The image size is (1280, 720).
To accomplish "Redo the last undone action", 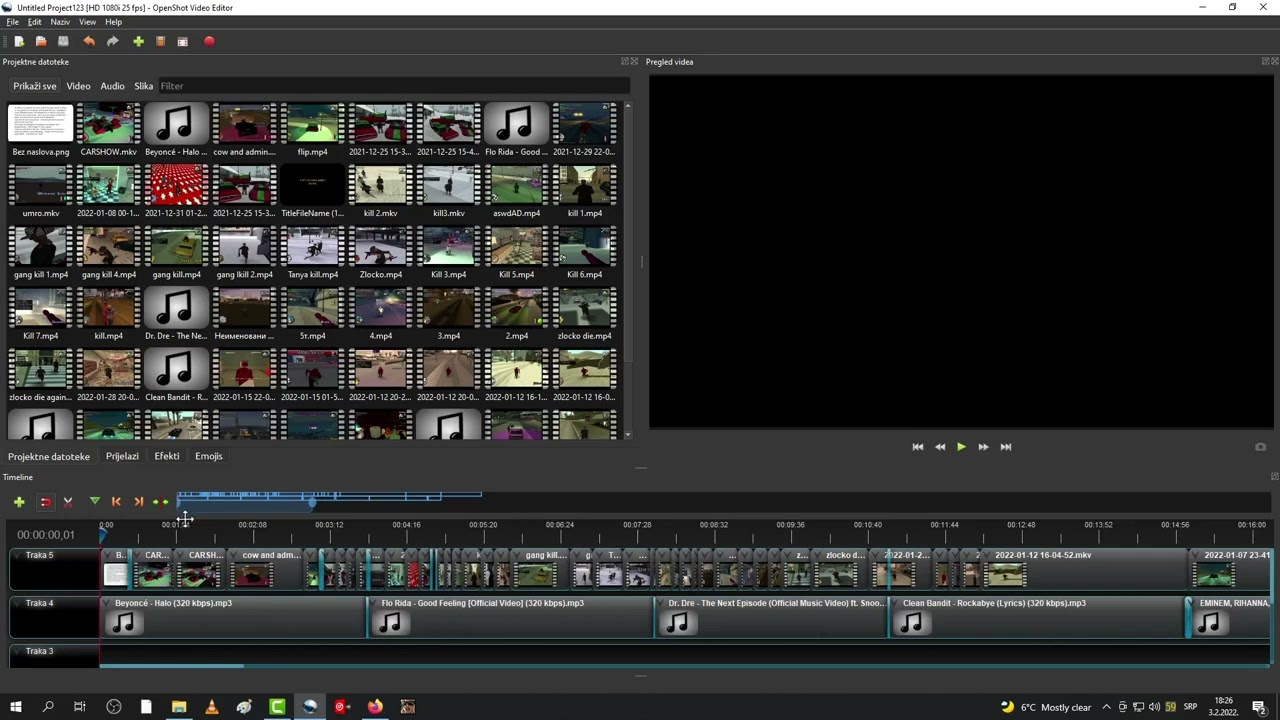I will point(113,41).
